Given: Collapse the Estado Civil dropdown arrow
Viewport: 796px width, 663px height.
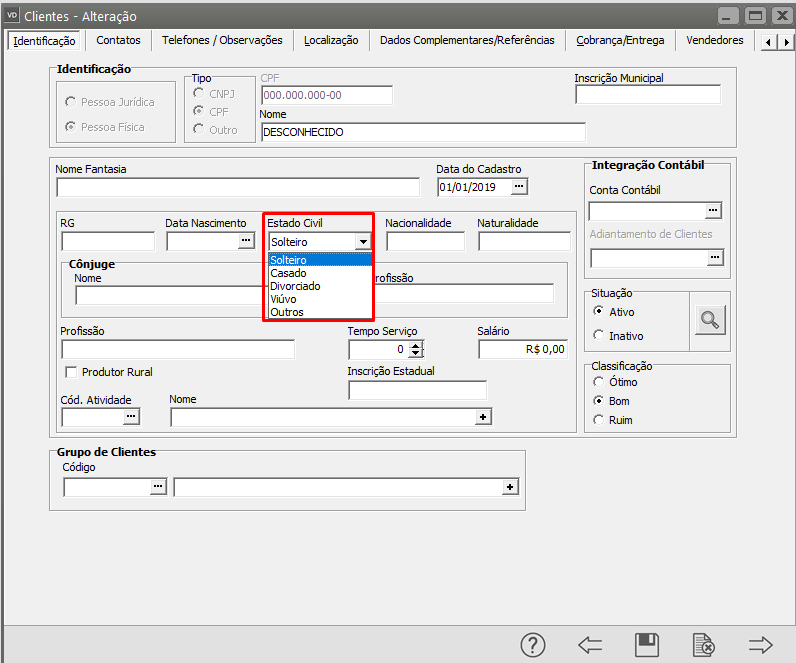Looking at the screenshot, I should coord(362,242).
